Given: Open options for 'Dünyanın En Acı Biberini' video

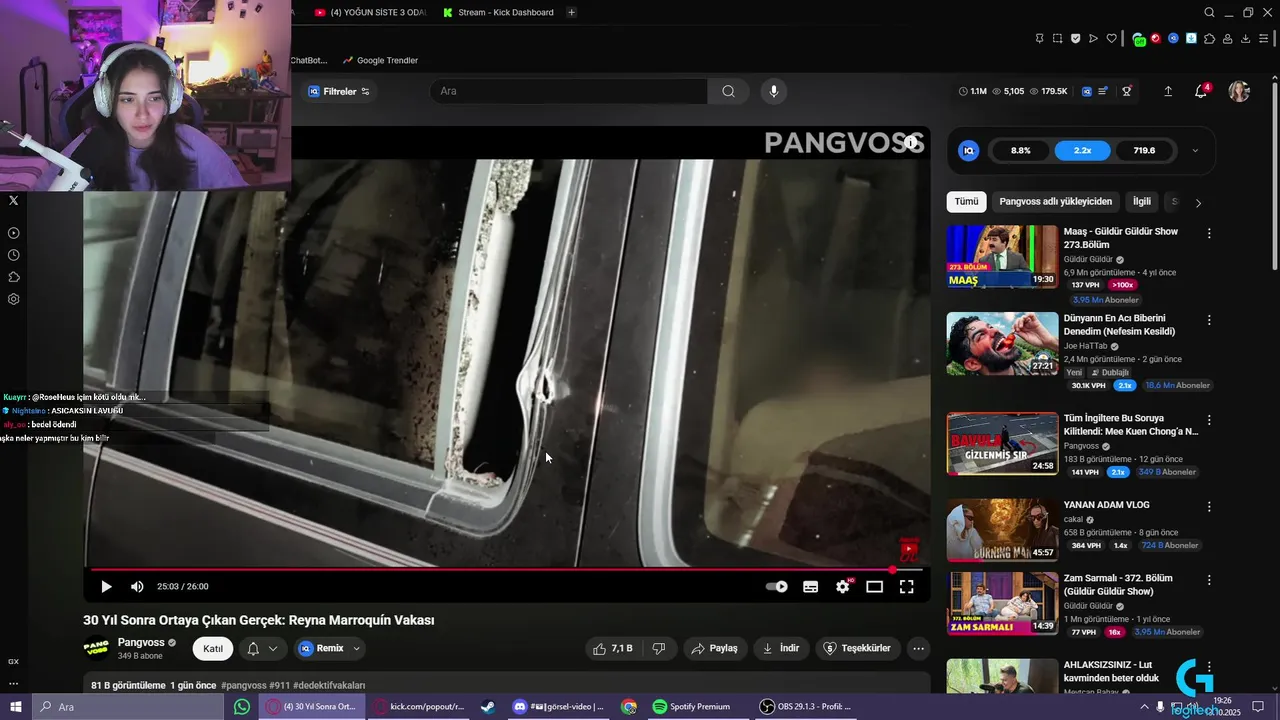Looking at the screenshot, I should (1209, 320).
